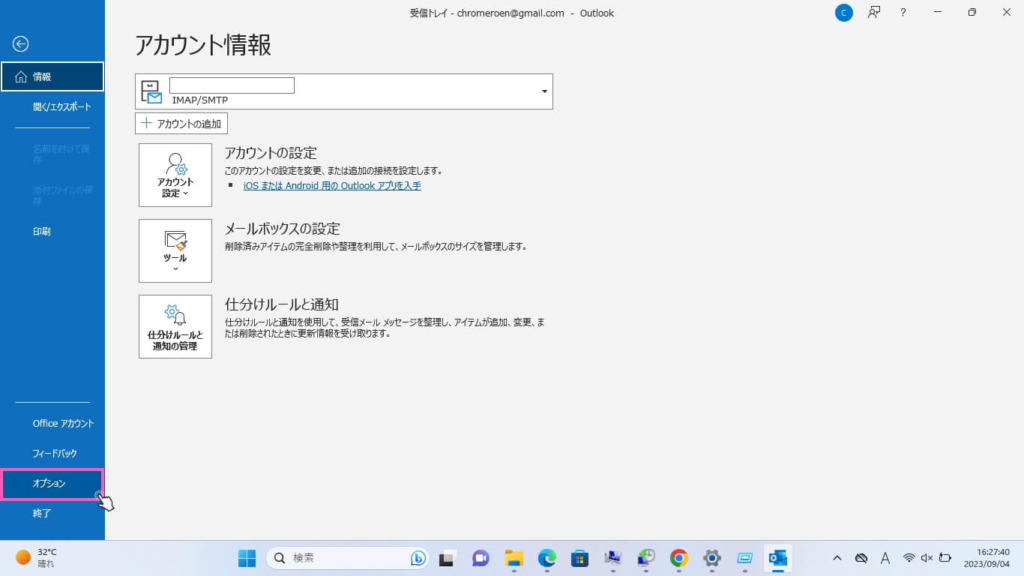Click the muted volume tray icon
This screenshot has height=576, width=1024.
[x=927, y=558]
